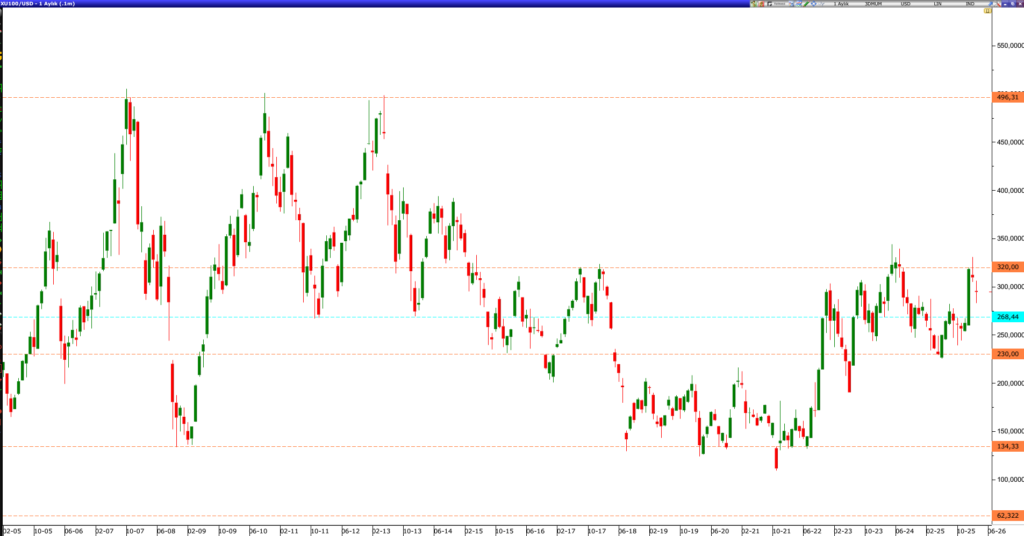Click into the Sembol symbol field

point(779,4)
